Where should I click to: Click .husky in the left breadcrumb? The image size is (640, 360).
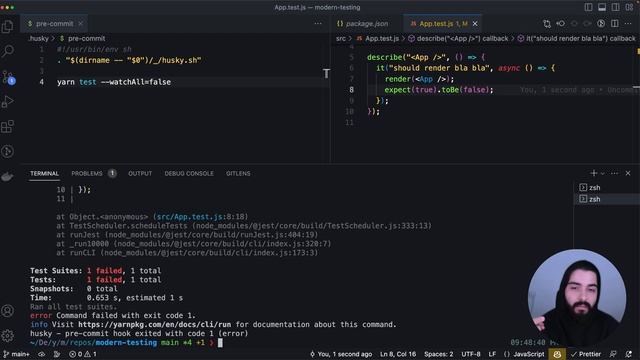tap(39, 38)
